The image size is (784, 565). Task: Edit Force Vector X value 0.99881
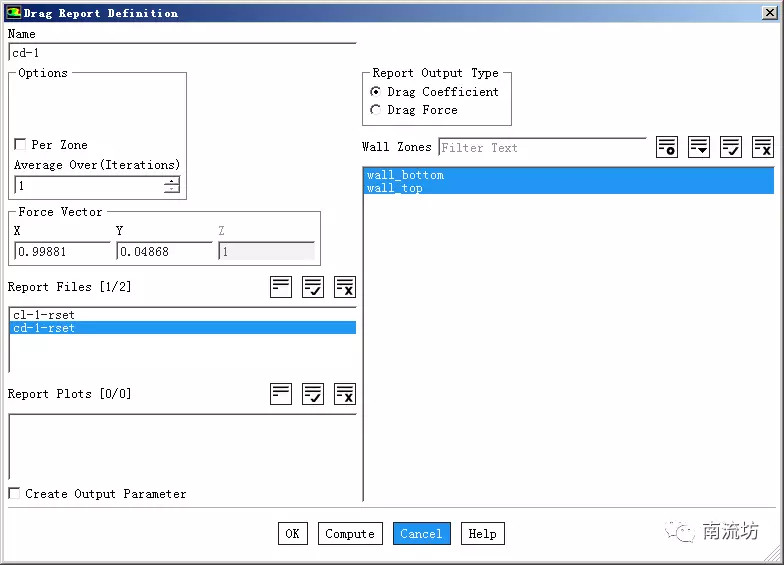click(x=62, y=251)
